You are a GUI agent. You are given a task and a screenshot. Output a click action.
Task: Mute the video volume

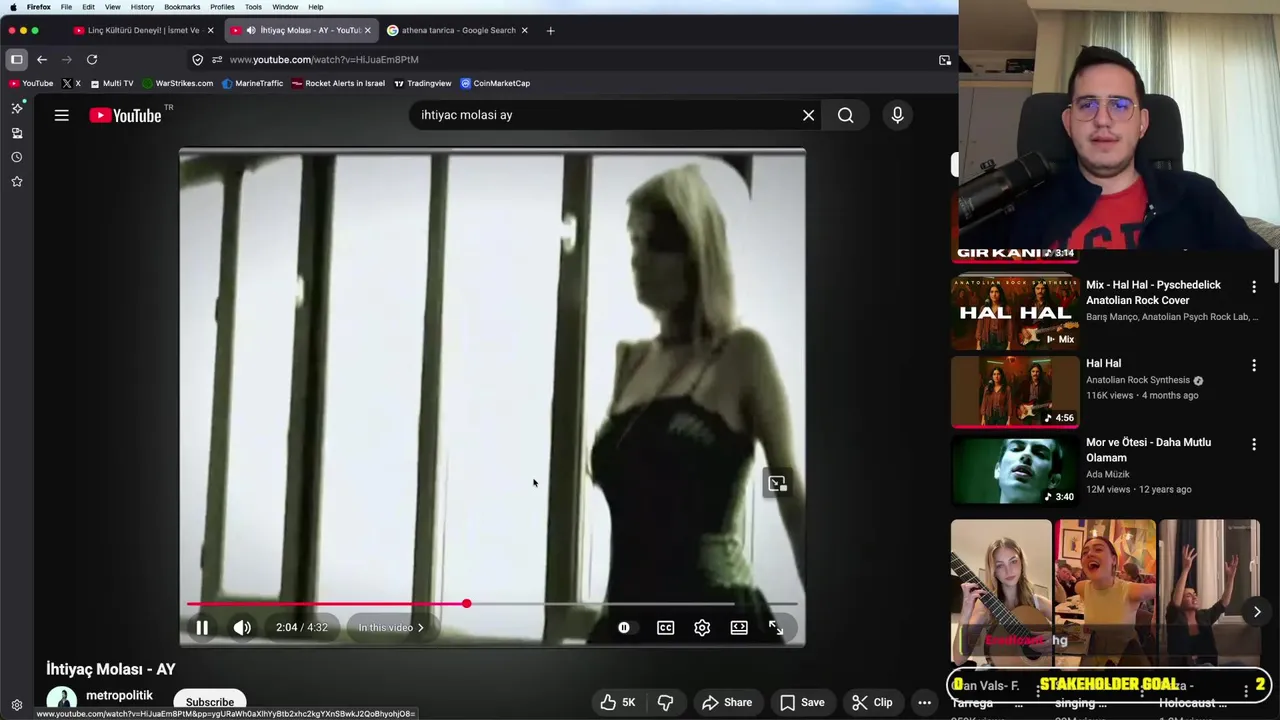pos(242,628)
